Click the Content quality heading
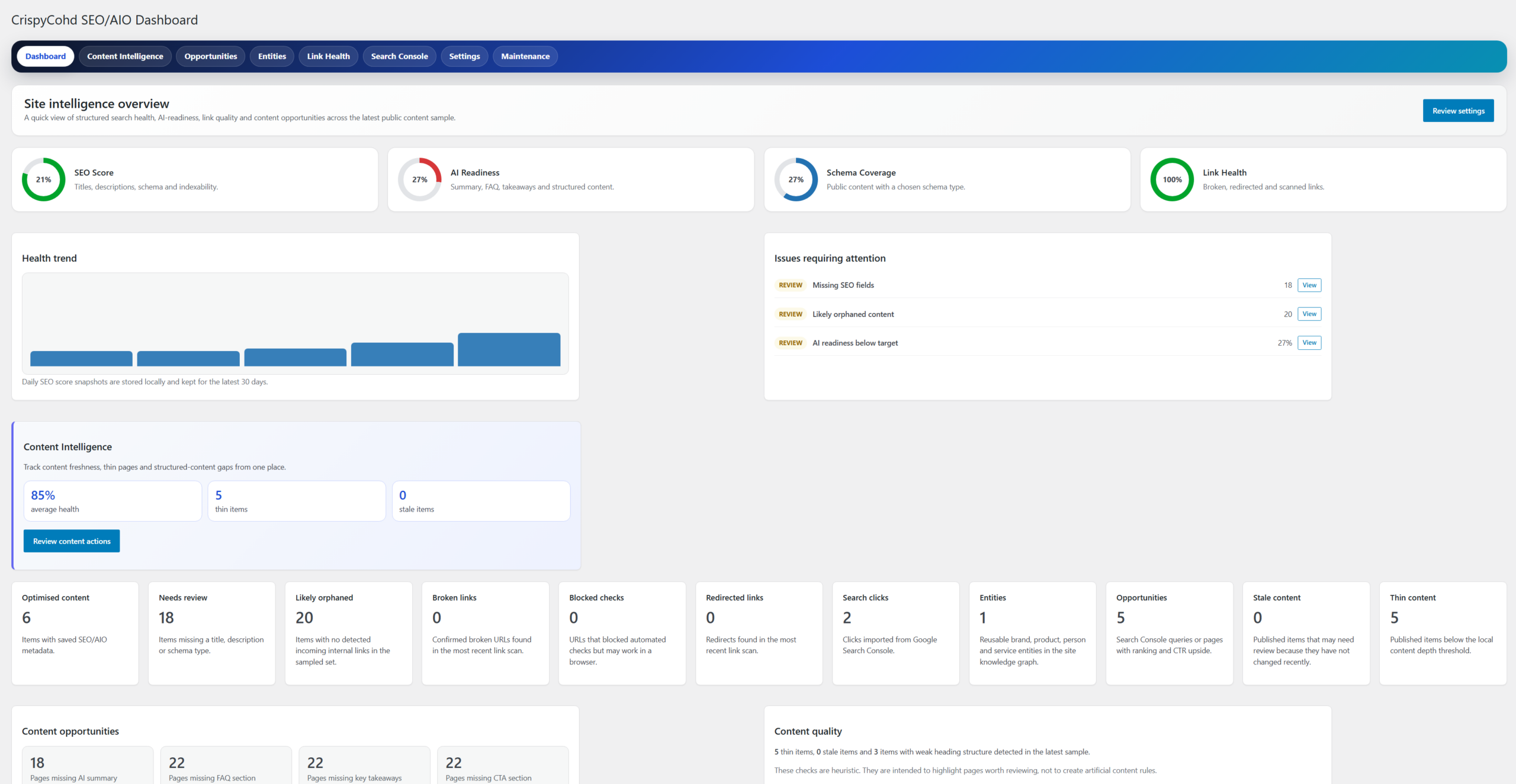 [808, 731]
